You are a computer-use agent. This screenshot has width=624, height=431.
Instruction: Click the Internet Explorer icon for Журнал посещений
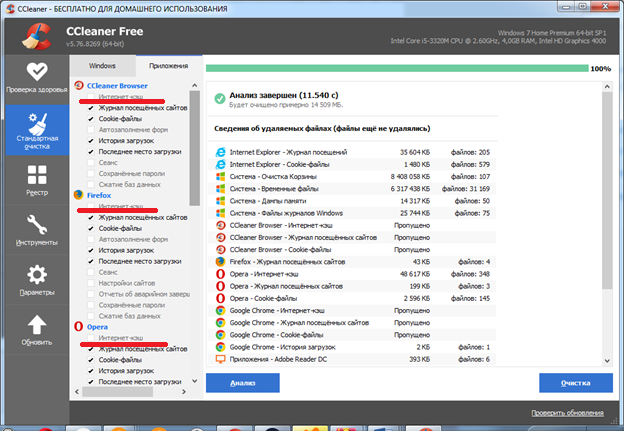coord(220,152)
